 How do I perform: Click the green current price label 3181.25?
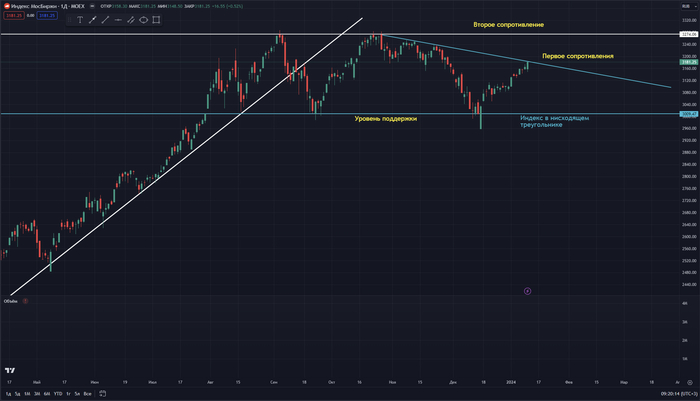pos(688,62)
